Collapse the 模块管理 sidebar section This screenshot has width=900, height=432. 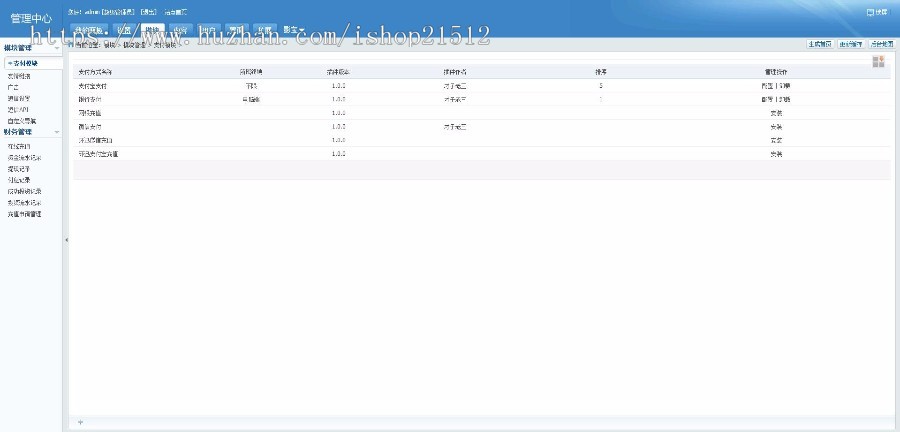click(57, 49)
